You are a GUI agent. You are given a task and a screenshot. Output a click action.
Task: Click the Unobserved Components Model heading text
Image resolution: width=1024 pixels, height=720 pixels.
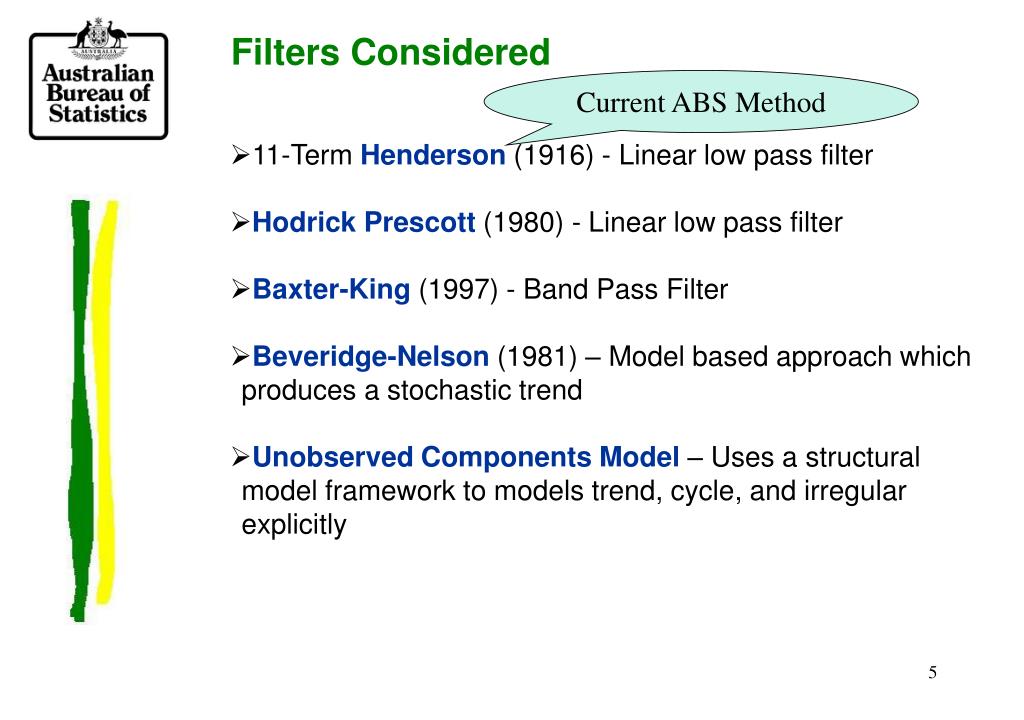click(466, 458)
